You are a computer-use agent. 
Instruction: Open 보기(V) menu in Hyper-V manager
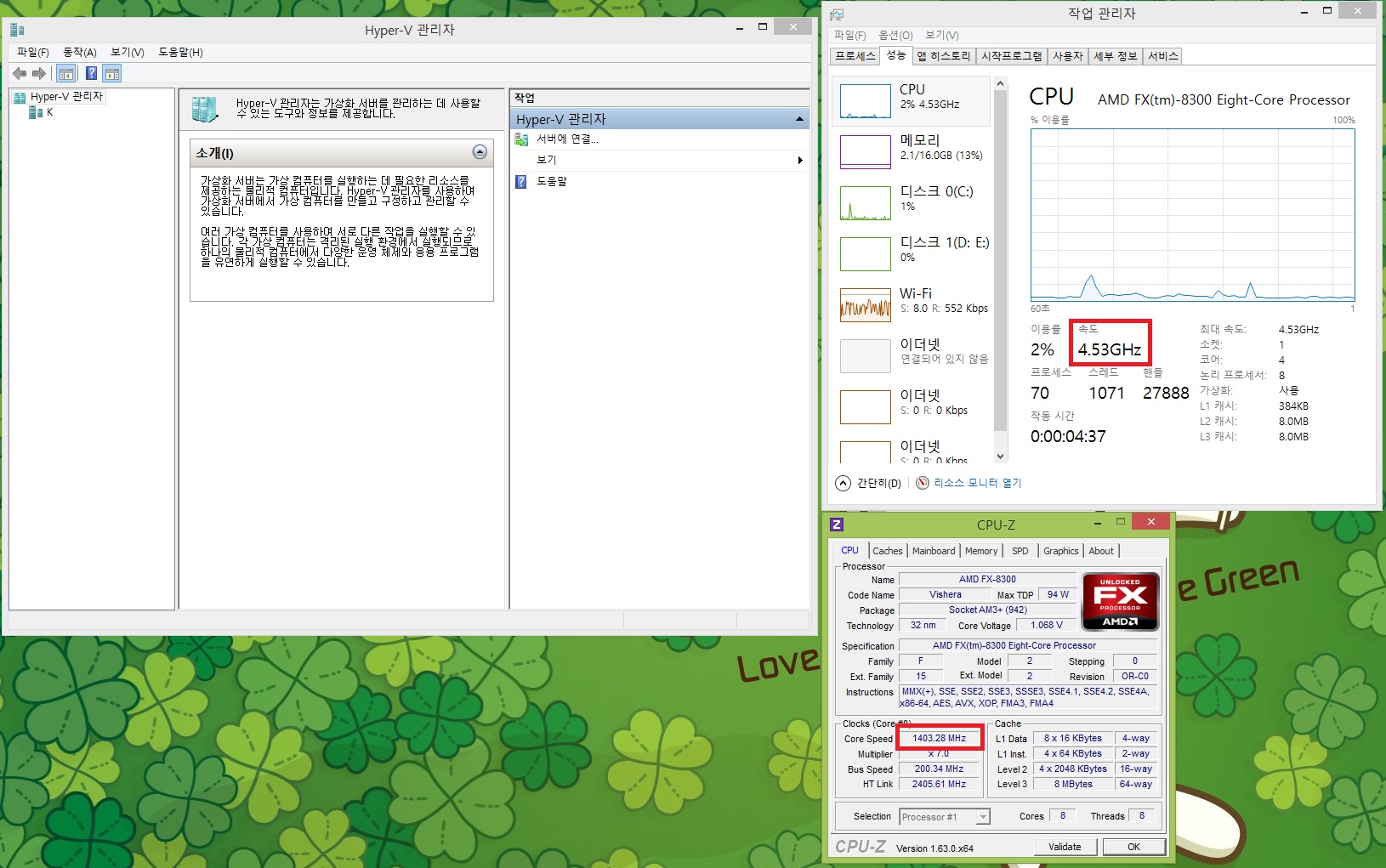(x=128, y=53)
